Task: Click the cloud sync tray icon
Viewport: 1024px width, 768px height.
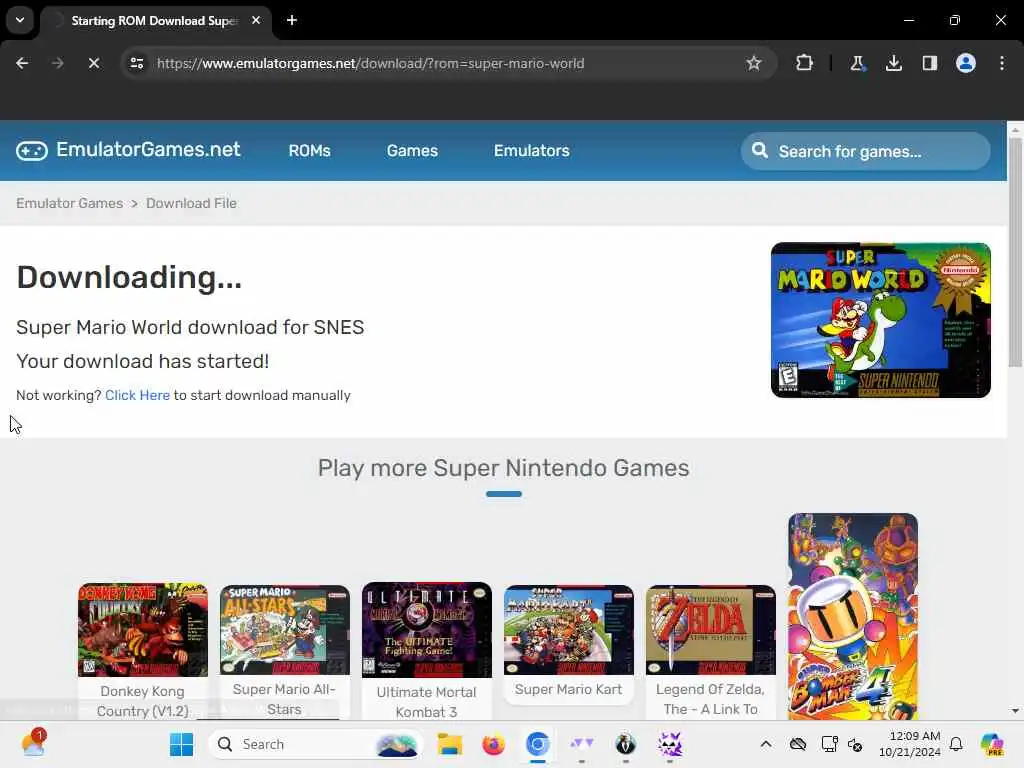Action: point(797,744)
